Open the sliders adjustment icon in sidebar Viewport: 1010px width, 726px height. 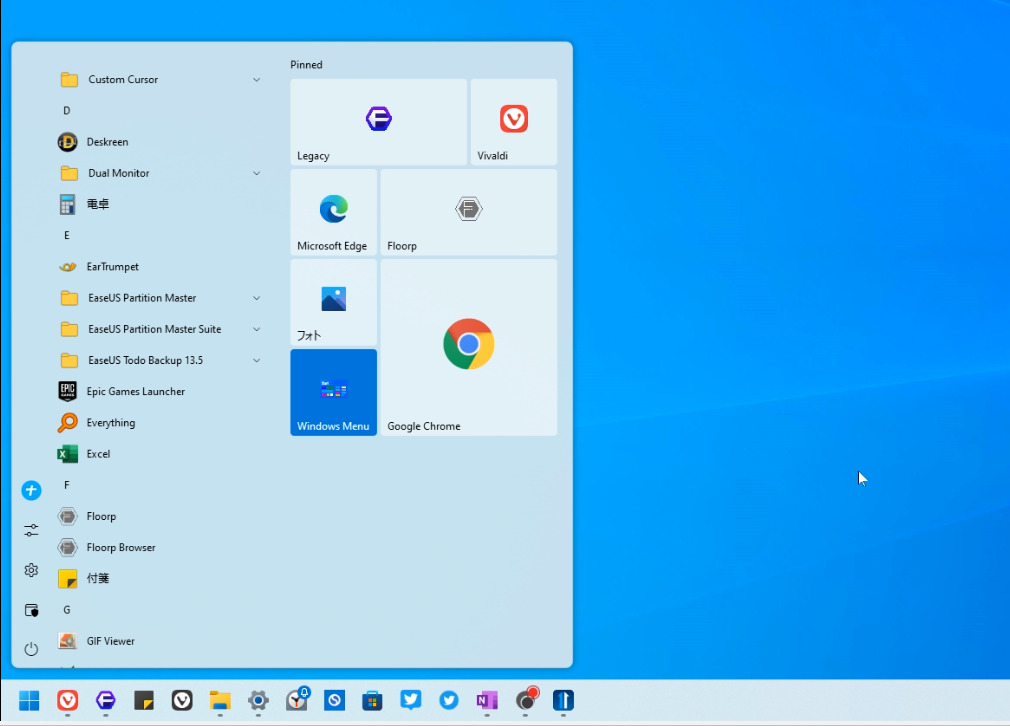tap(31, 530)
